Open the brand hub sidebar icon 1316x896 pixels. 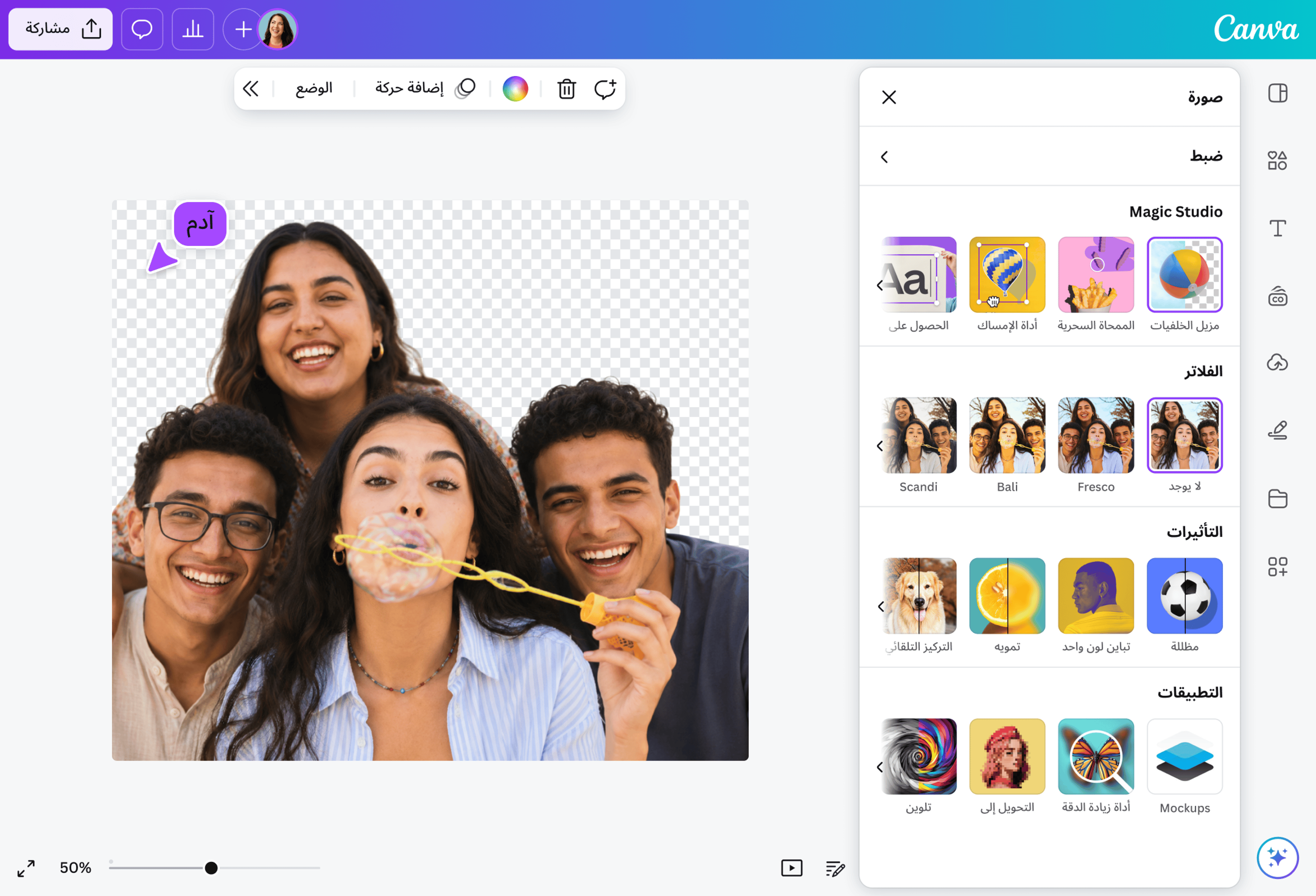point(1278,296)
